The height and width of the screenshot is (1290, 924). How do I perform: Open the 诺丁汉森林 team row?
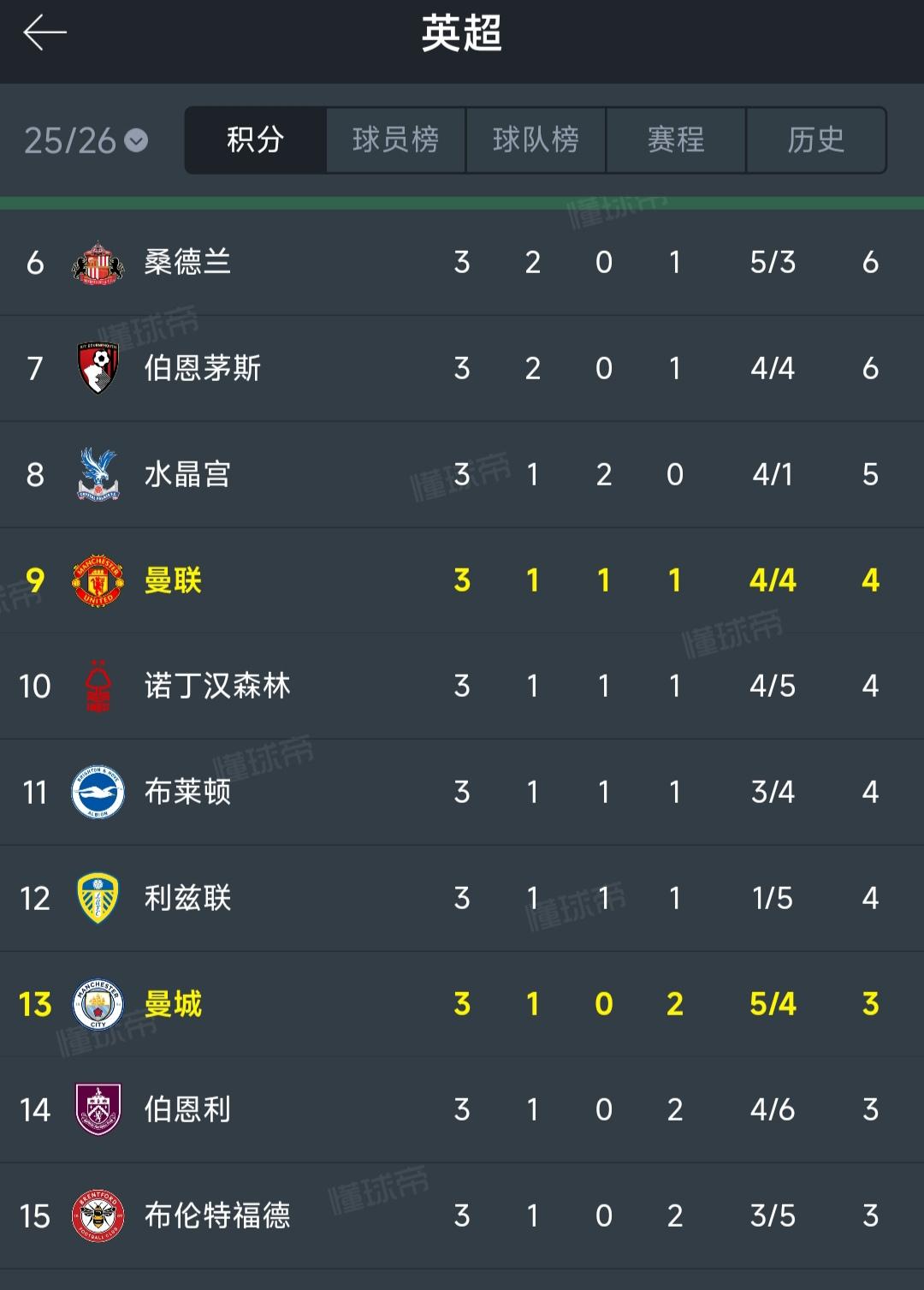[462, 687]
